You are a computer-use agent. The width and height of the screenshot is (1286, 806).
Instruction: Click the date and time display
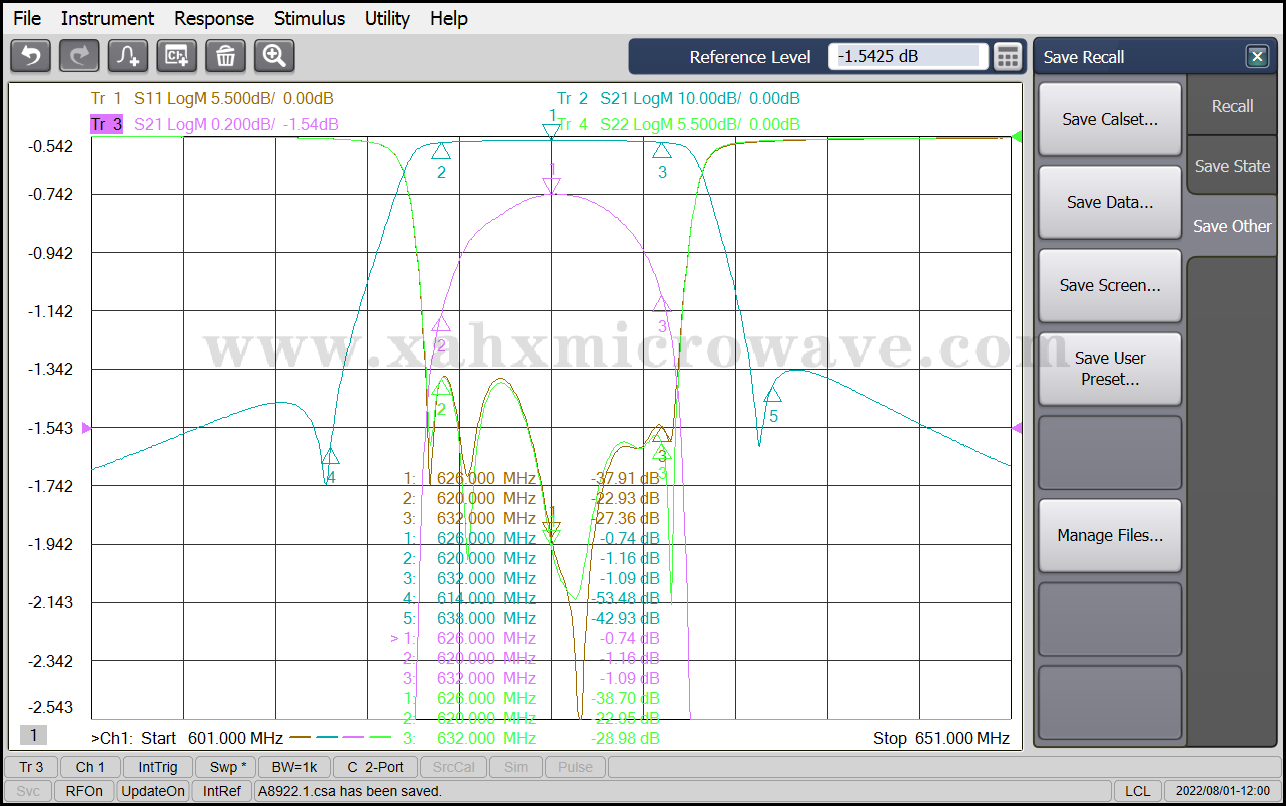pos(1221,791)
